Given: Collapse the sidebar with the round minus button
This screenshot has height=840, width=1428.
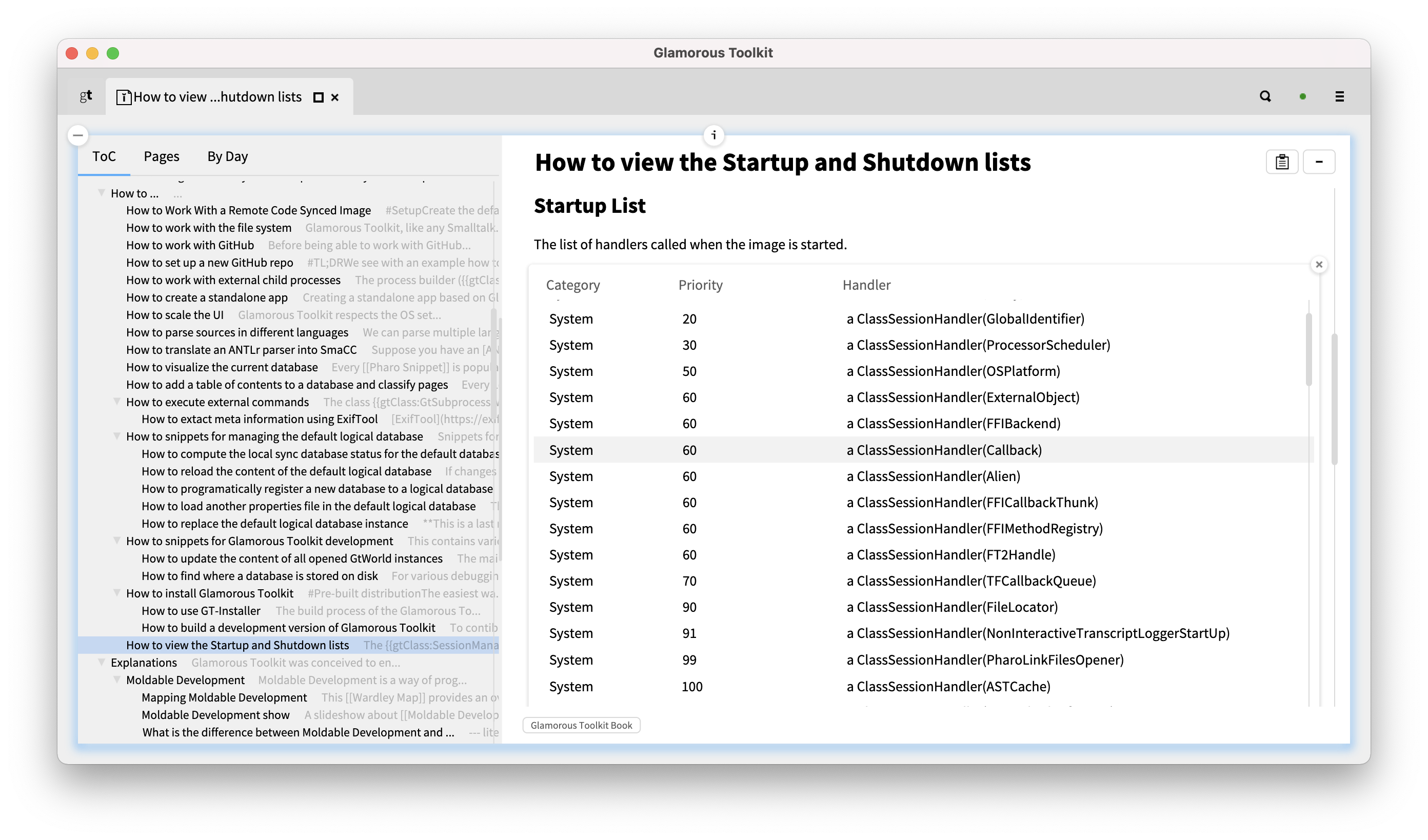Looking at the screenshot, I should point(78,135).
